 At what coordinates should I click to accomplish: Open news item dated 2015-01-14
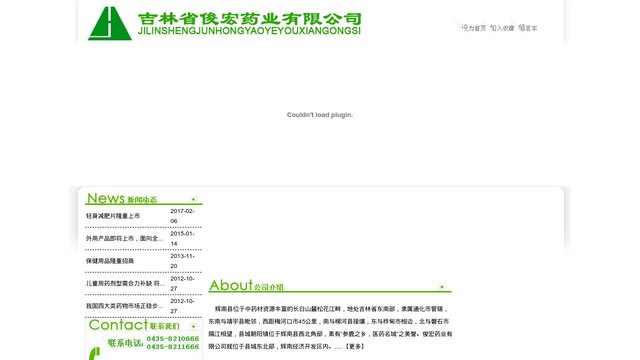click(124, 238)
